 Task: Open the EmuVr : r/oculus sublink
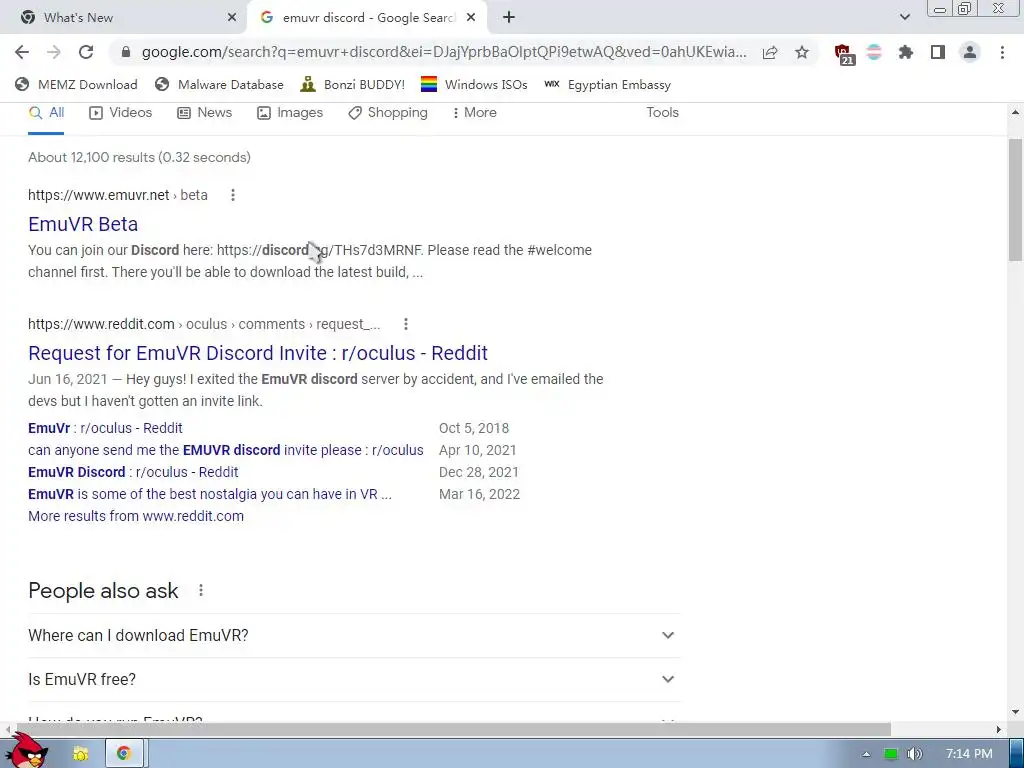click(x=105, y=428)
